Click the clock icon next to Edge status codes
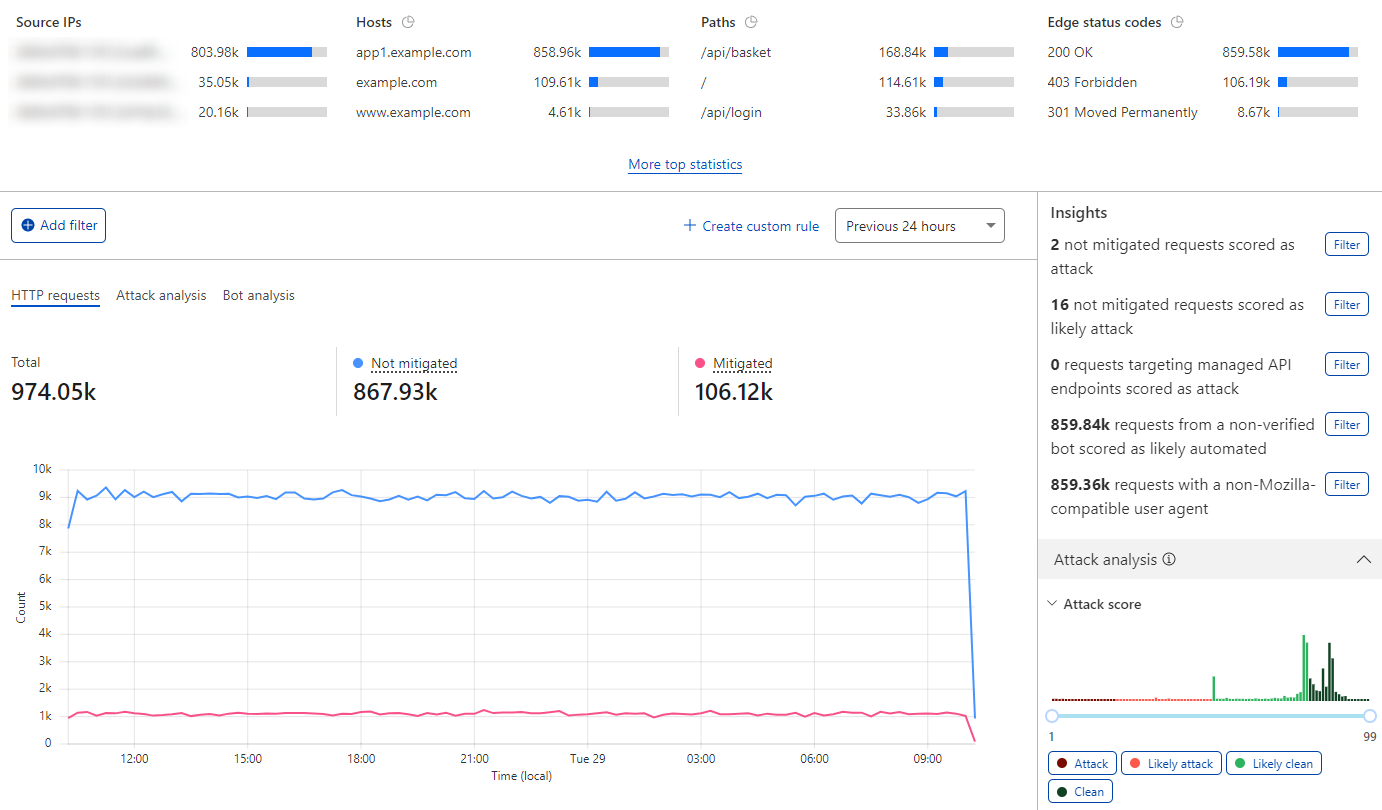Viewport: 1382px width, 810px height. pyautogui.click(x=1177, y=21)
